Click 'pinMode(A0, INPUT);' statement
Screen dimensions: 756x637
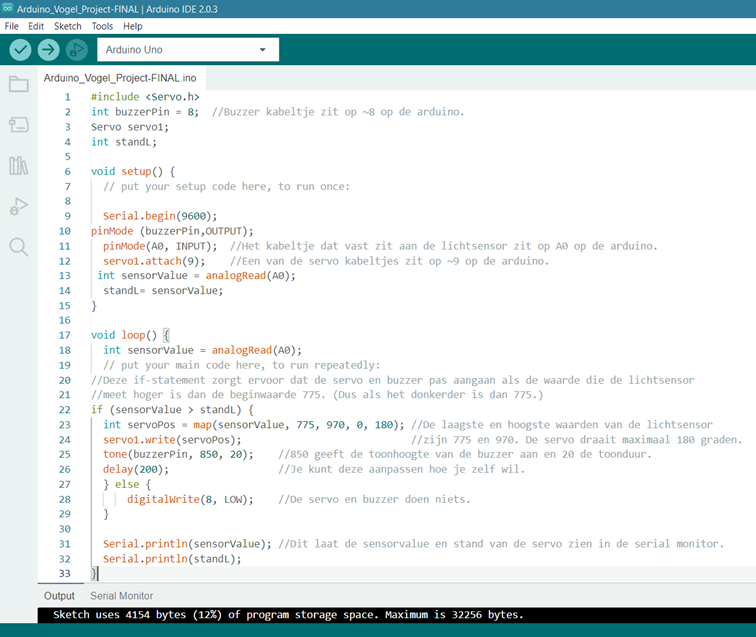160,246
